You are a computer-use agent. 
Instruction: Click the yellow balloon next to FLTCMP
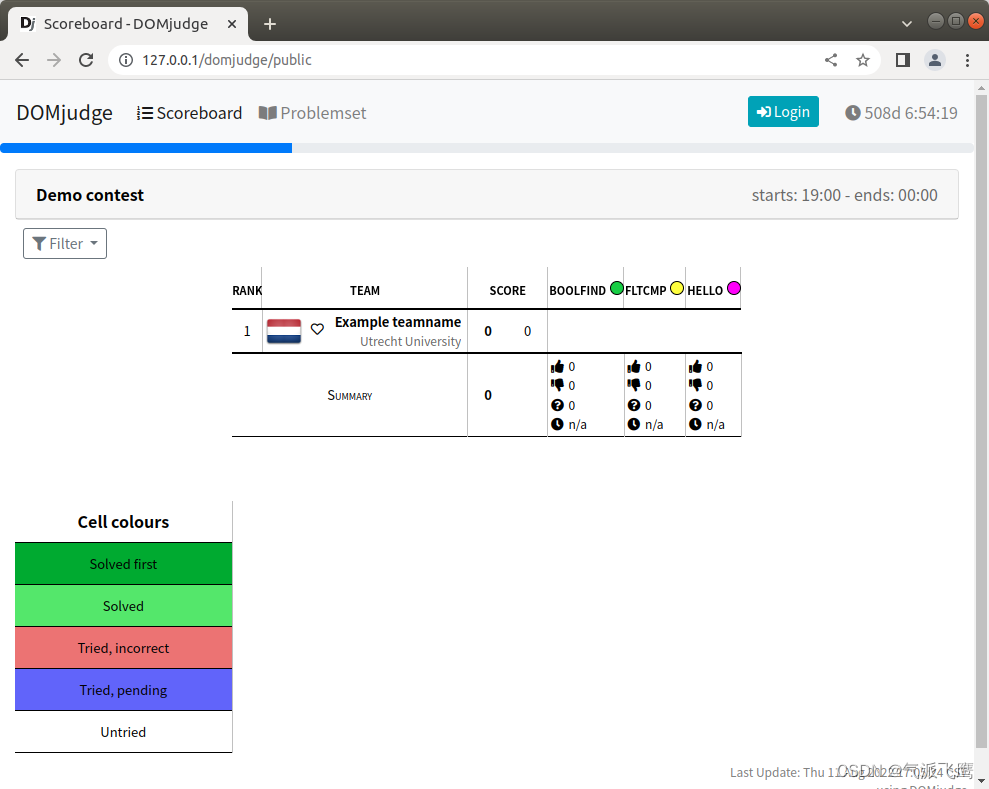[677, 287]
